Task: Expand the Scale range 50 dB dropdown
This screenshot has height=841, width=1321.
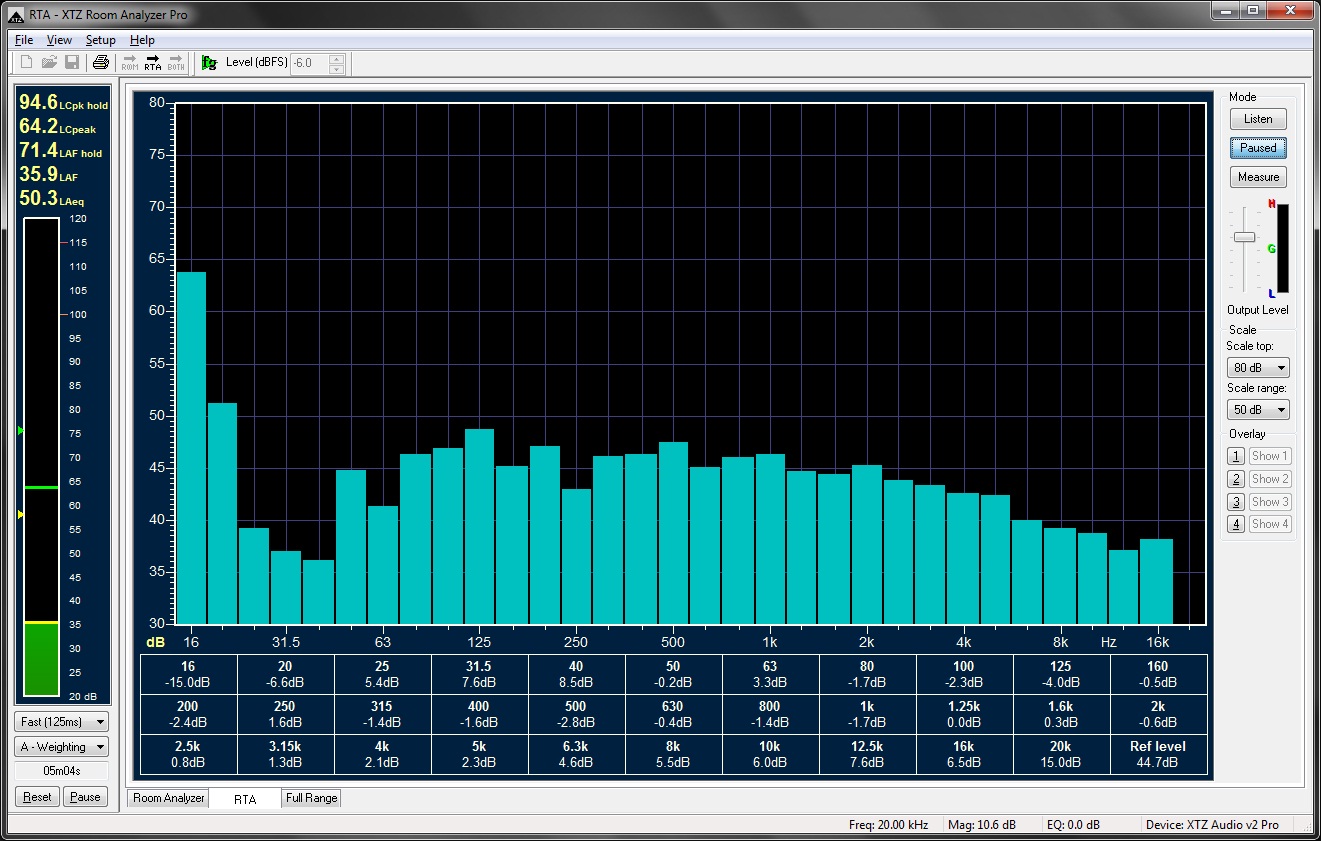Action: click(1258, 410)
